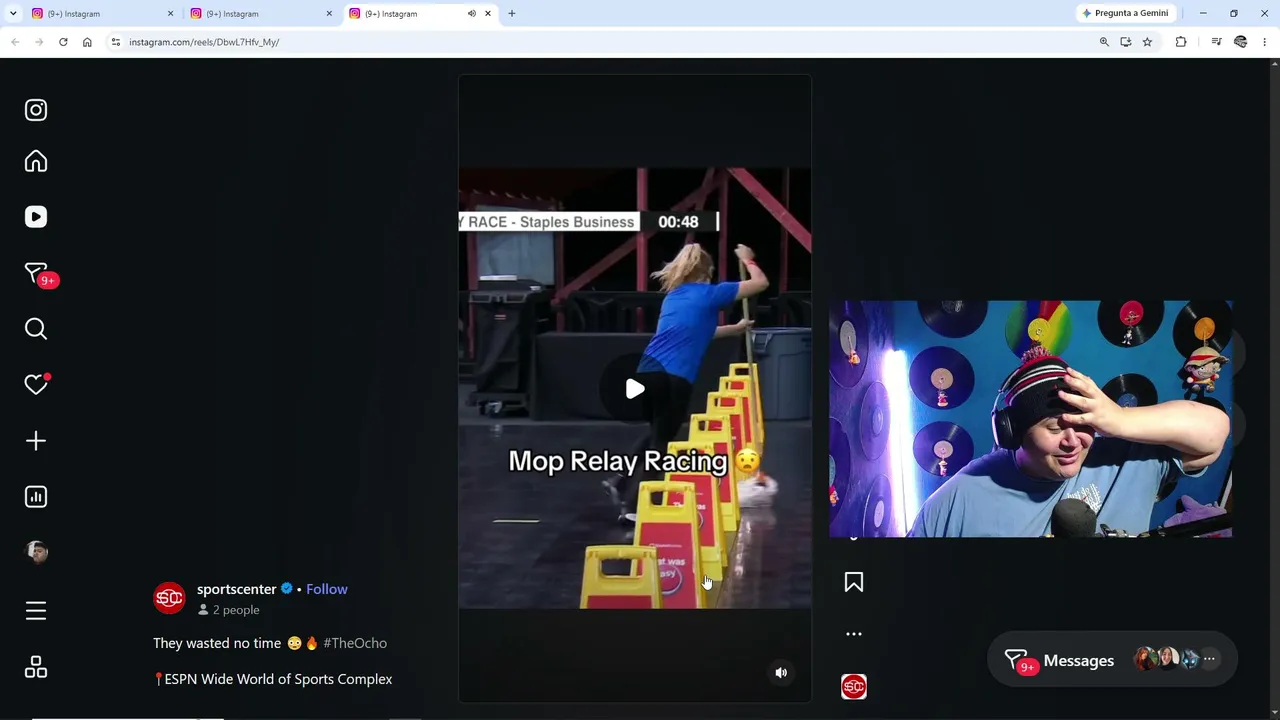This screenshot has height=720, width=1280.
Task: Switch to the first Instagram tab
Action: click(x=100, y=14)
